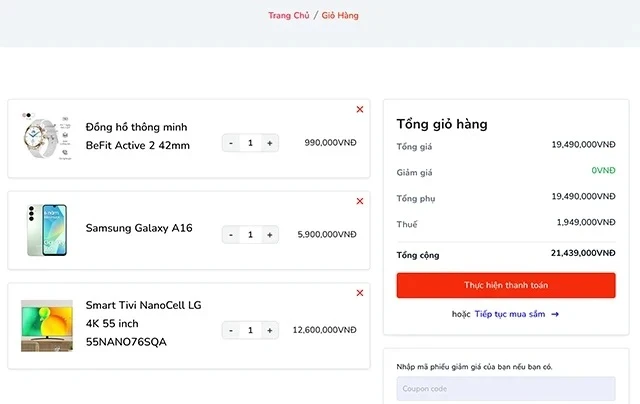Click the BeFit smartwatch product thumbnail
This screenshot has width=640, height=404.
pyautogui.click(x=46, y=137)
